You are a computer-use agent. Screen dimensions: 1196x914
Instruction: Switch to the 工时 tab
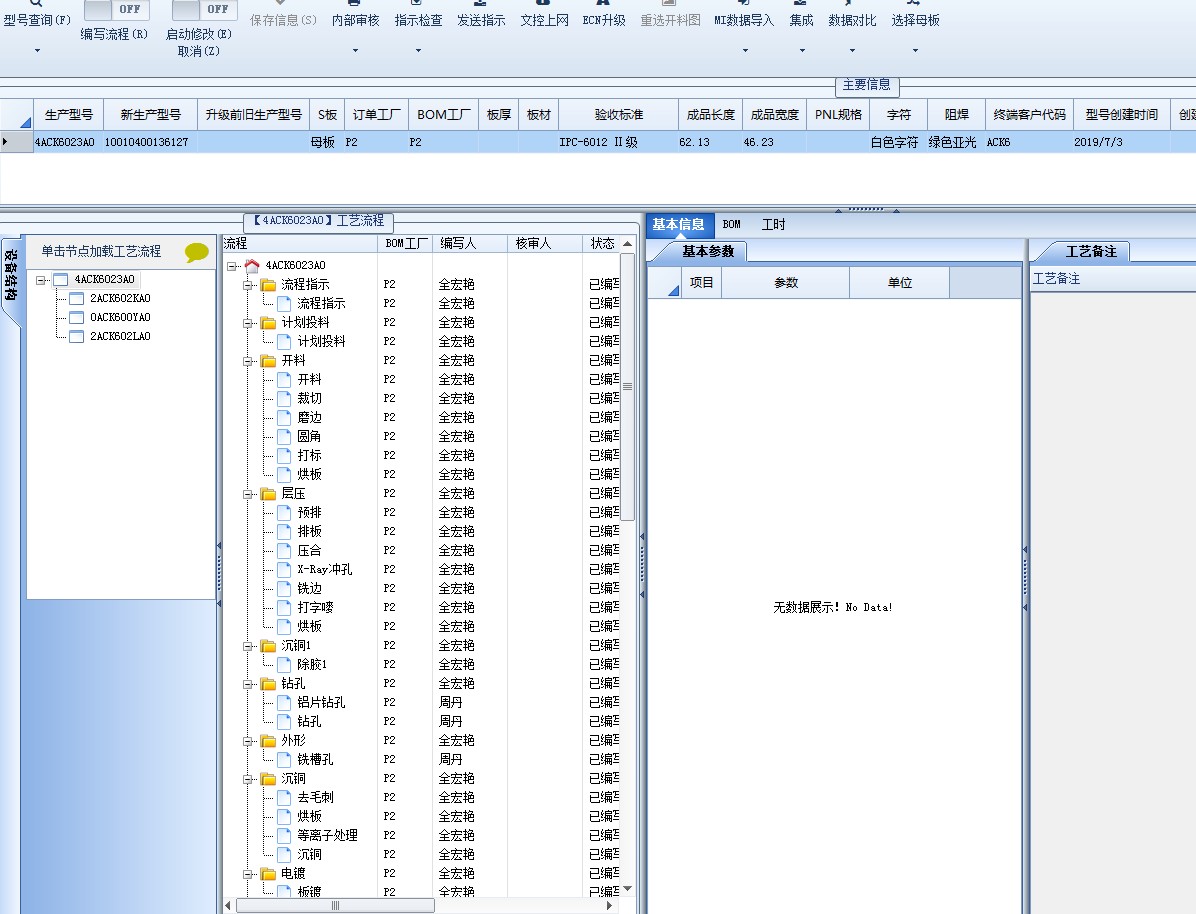click(x=773, y=224)
